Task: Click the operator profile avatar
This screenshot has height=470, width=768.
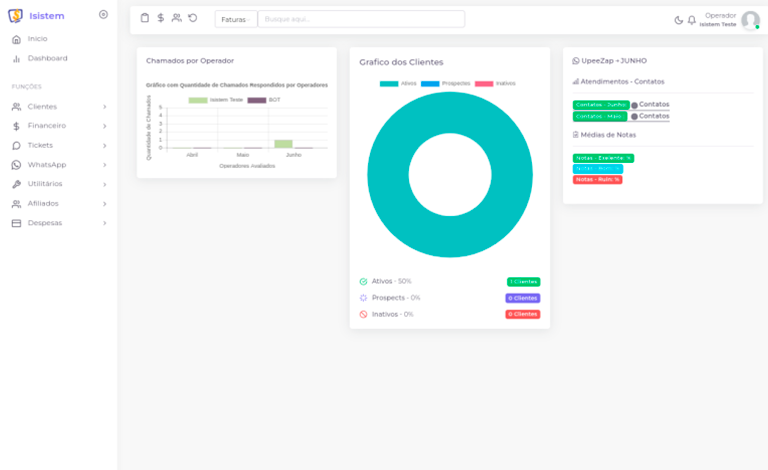Action: [x=750, y=20]
